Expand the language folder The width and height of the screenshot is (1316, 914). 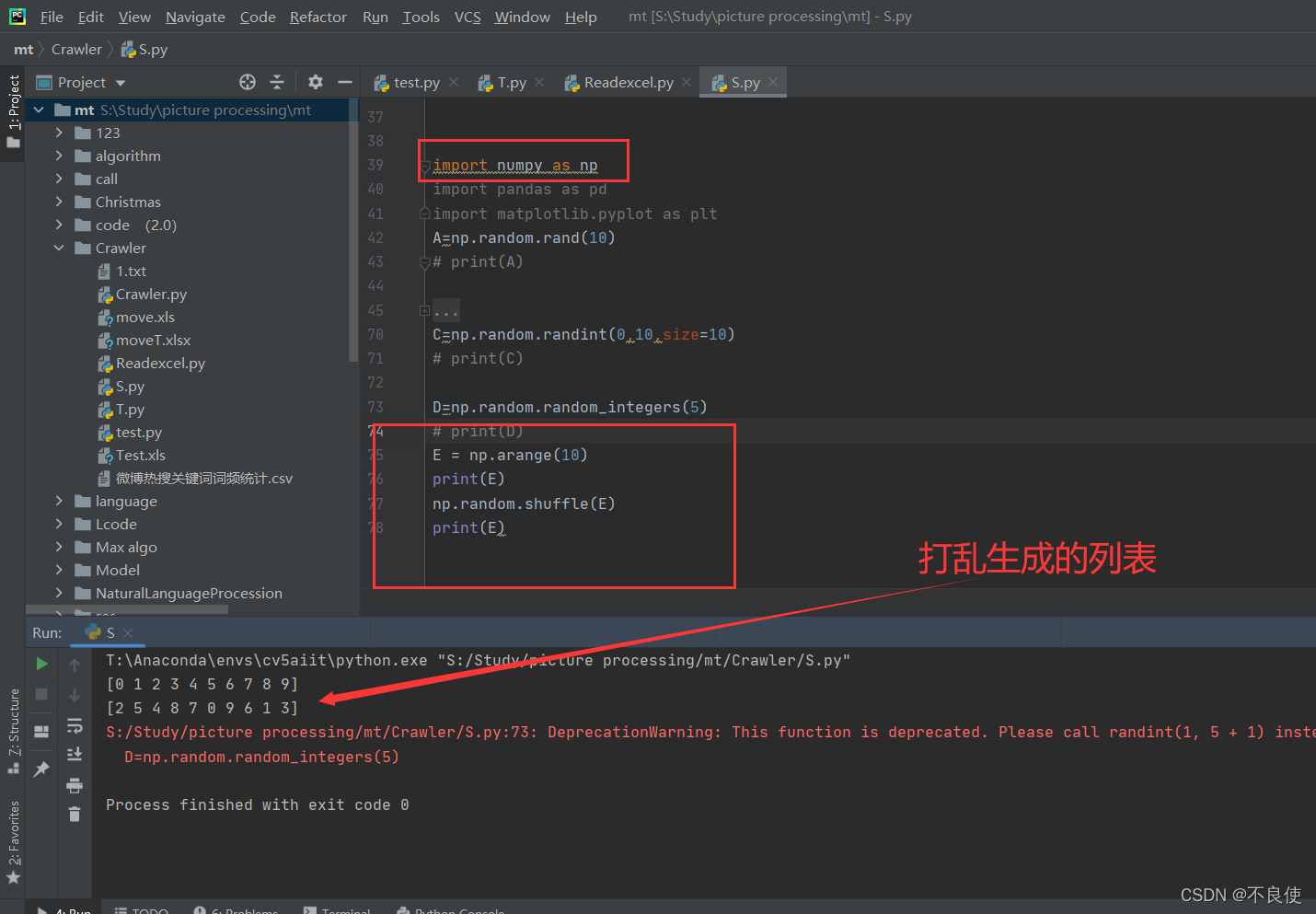pyautogui.click(x=58, y=501)
